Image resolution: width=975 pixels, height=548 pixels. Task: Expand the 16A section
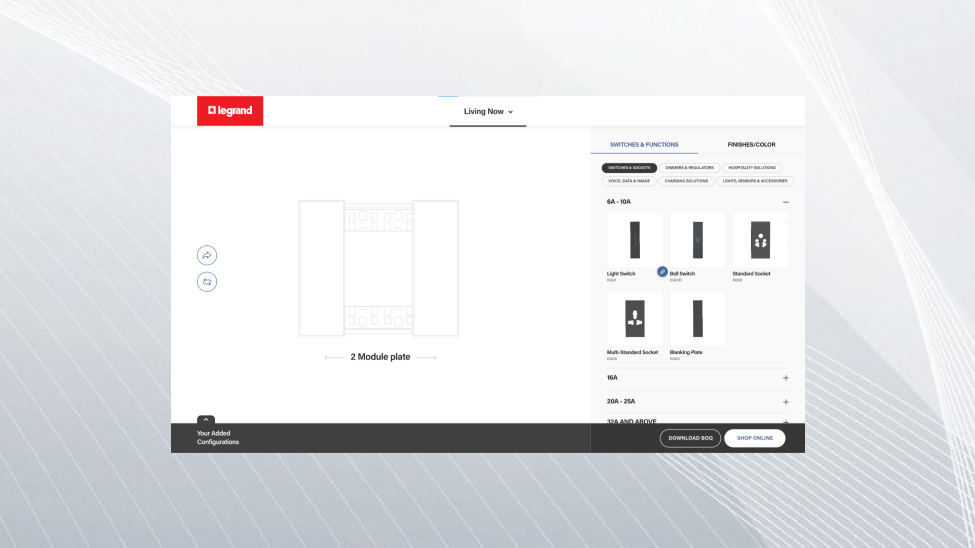785,378
